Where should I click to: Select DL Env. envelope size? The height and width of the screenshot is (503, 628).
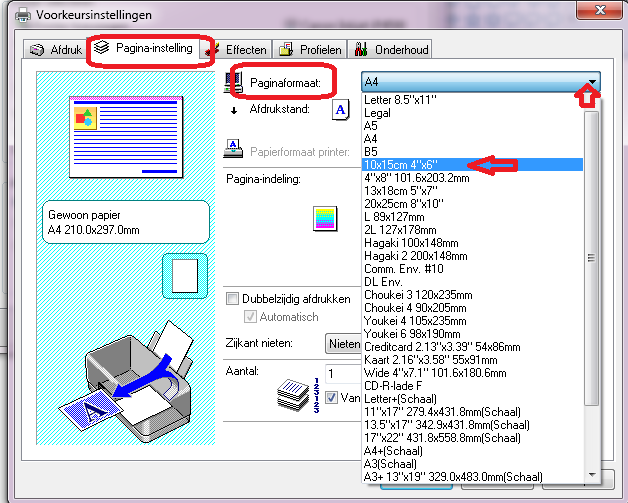point(472,282)
